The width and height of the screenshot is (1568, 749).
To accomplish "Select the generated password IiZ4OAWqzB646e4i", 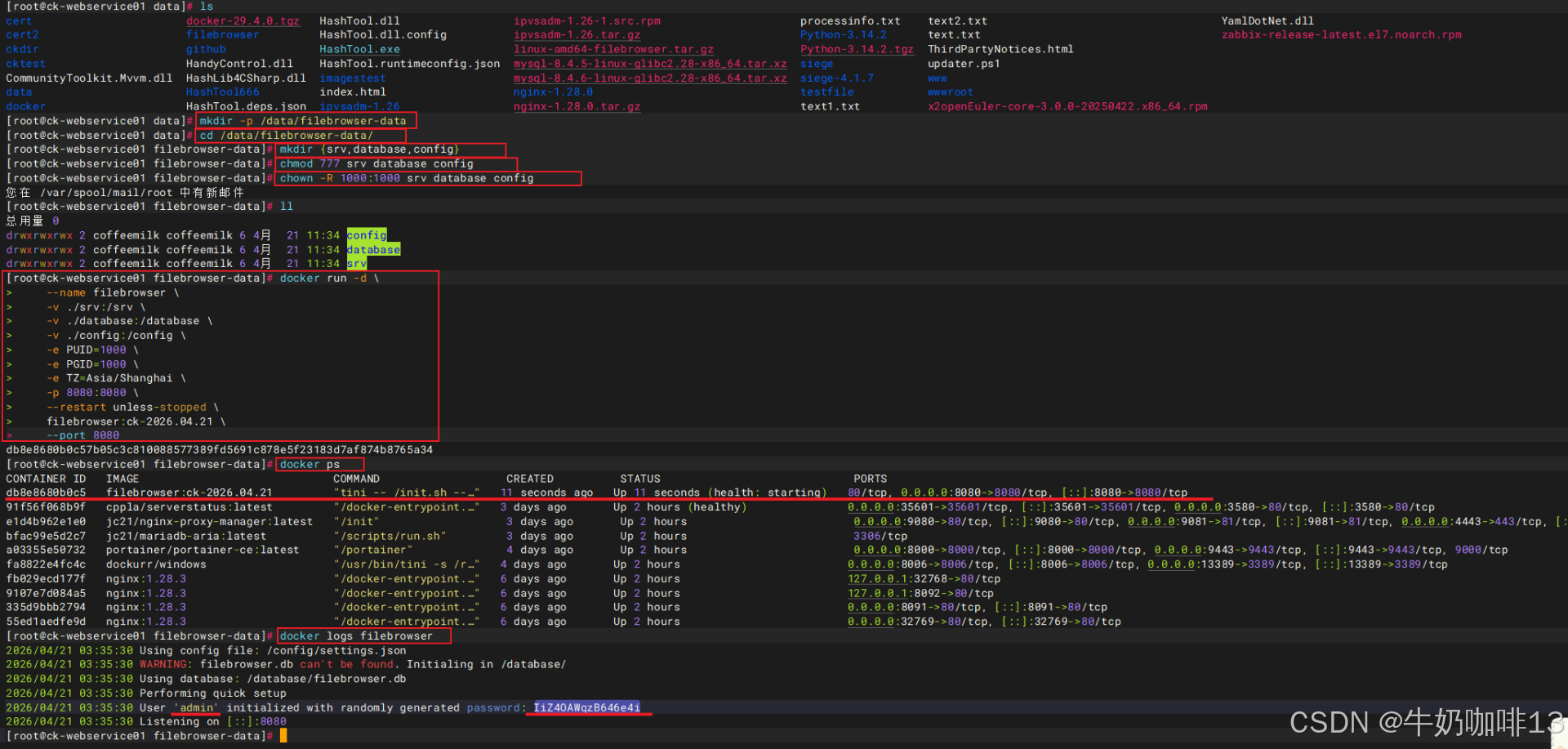I will (x=587, y=707).
